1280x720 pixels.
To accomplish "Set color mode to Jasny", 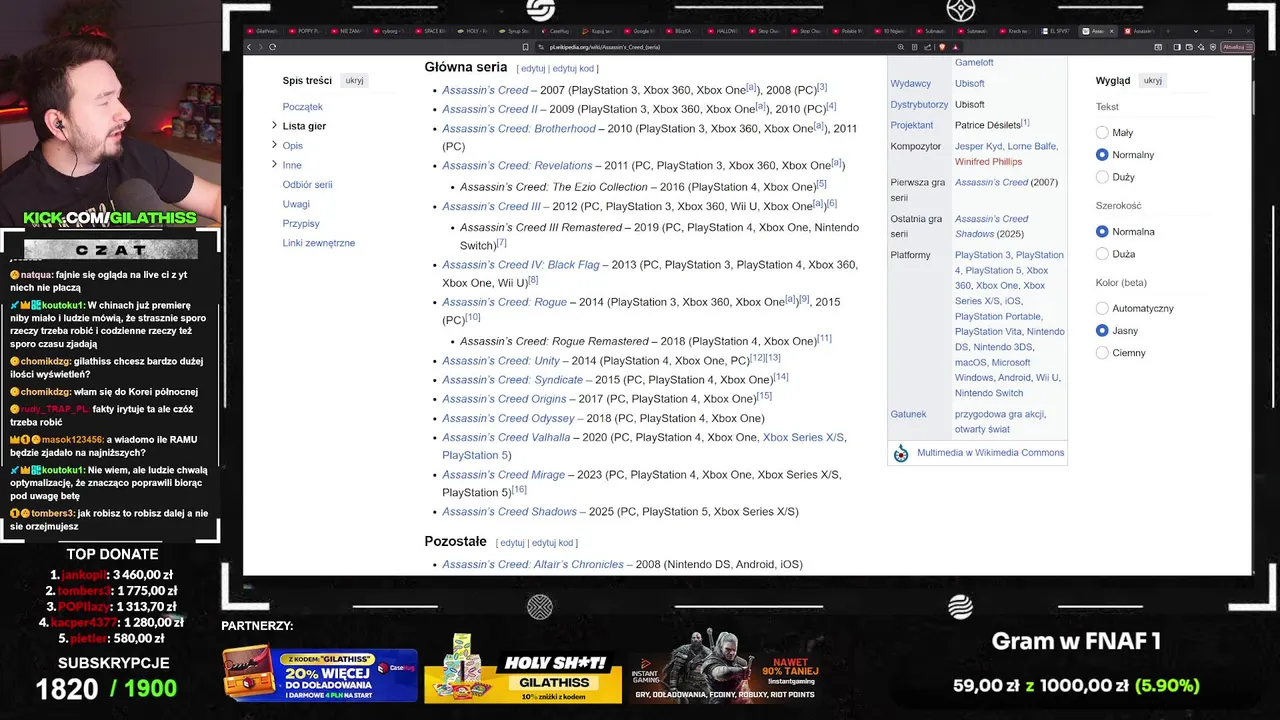I will click(x=1102, y=330).
